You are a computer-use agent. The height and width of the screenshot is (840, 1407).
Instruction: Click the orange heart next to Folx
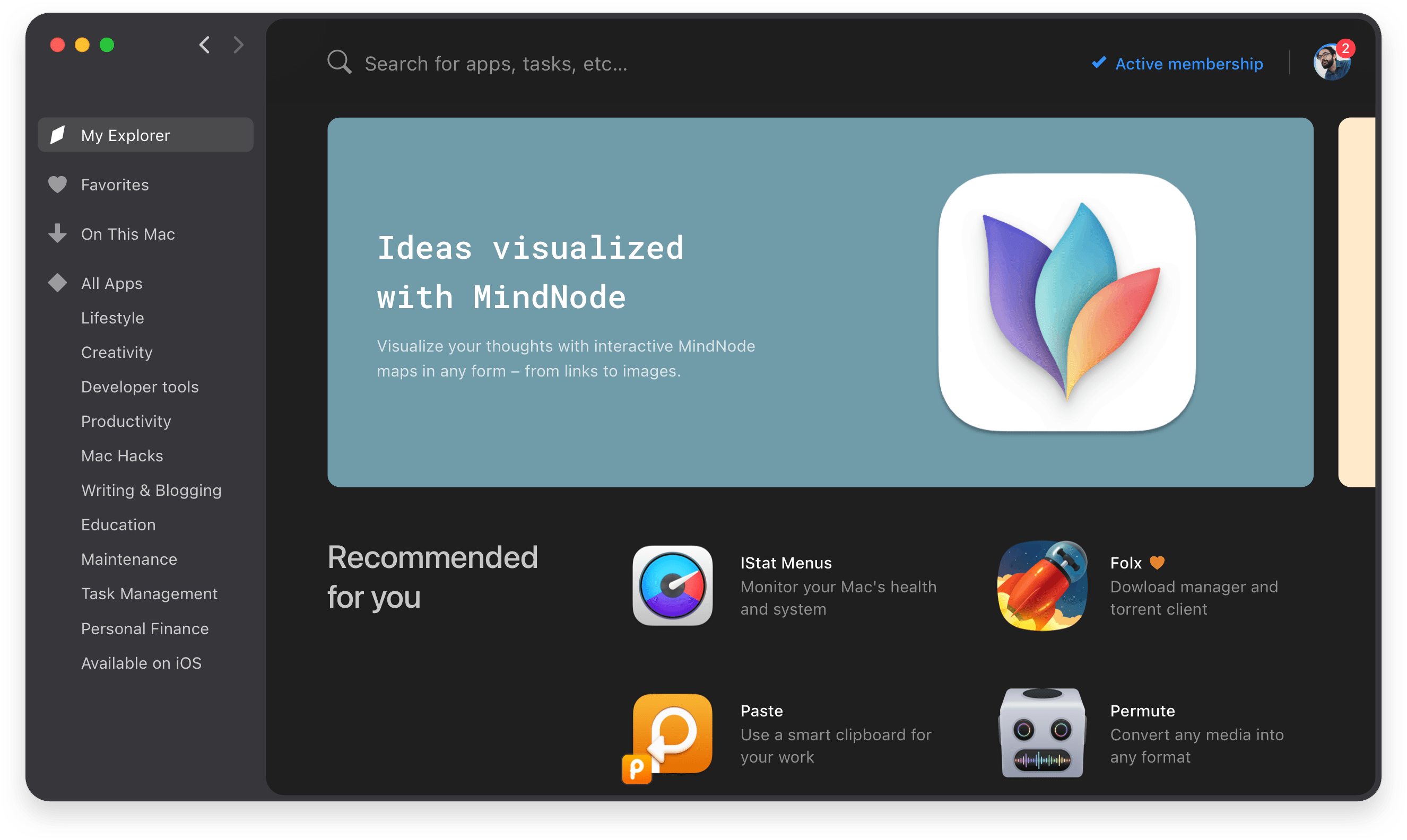coord(1157,563)
